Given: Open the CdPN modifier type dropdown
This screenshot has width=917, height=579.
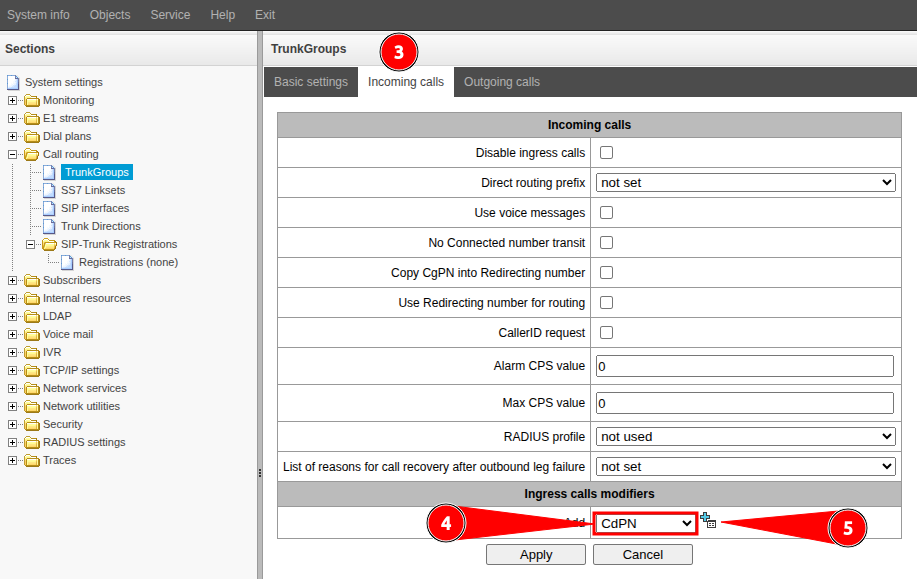Looking at the screenshot, I should [646, 523].
